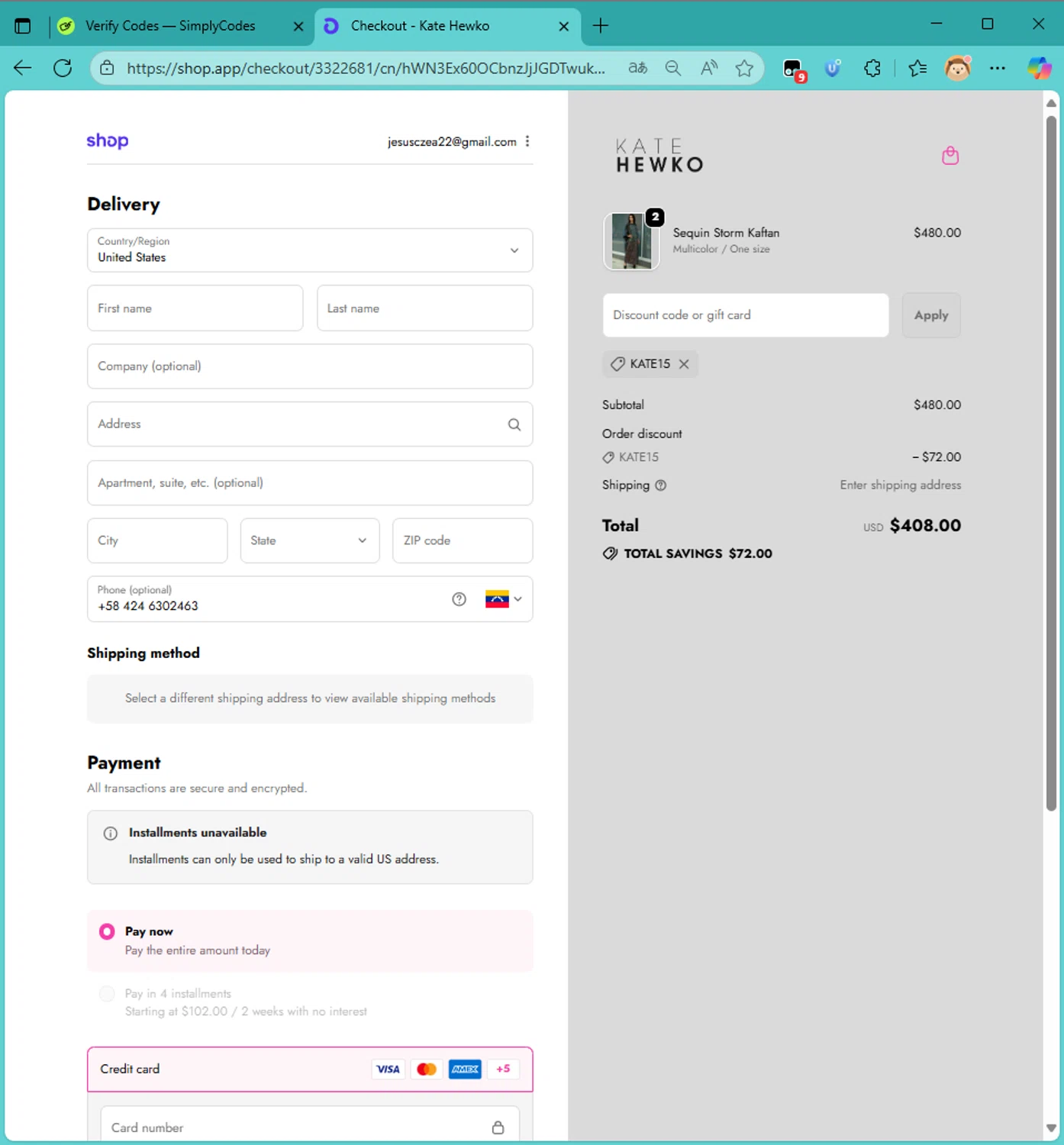
Task: Focus the Last name field
Action: 425,308
